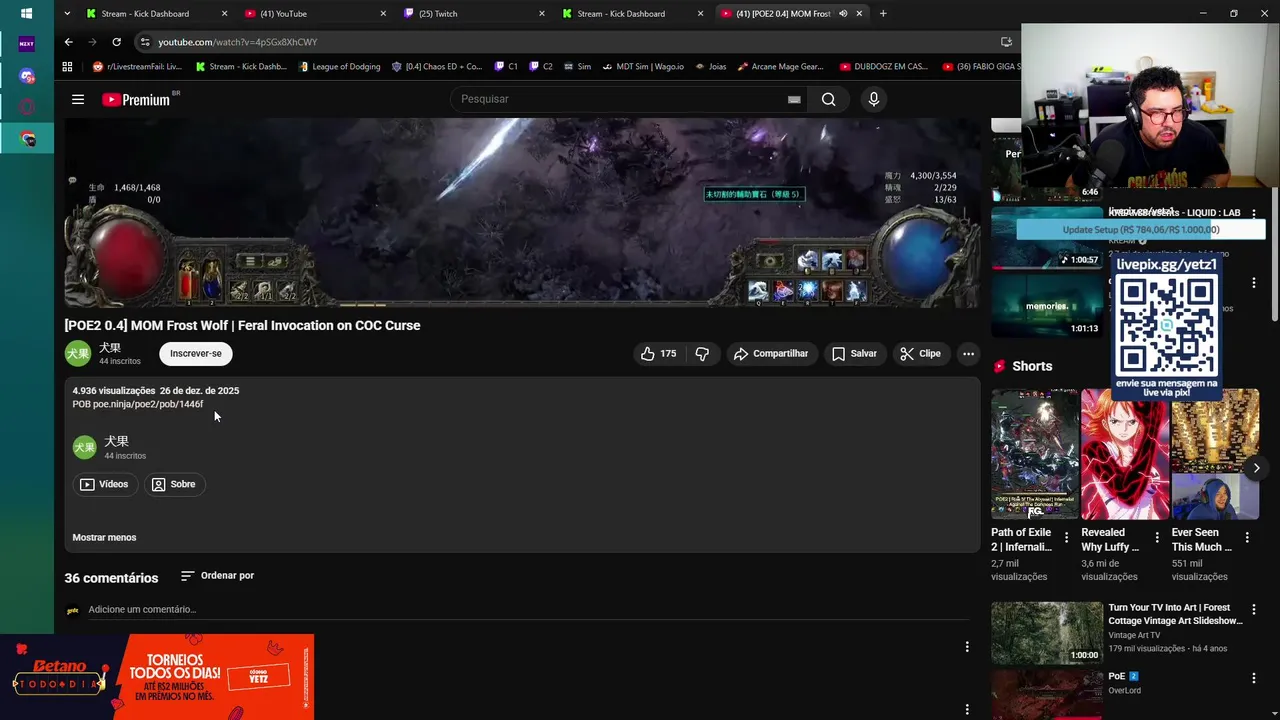Open channel Vídeos link in description
This screenshot has width=1280, height=720.
click(104, 484)
